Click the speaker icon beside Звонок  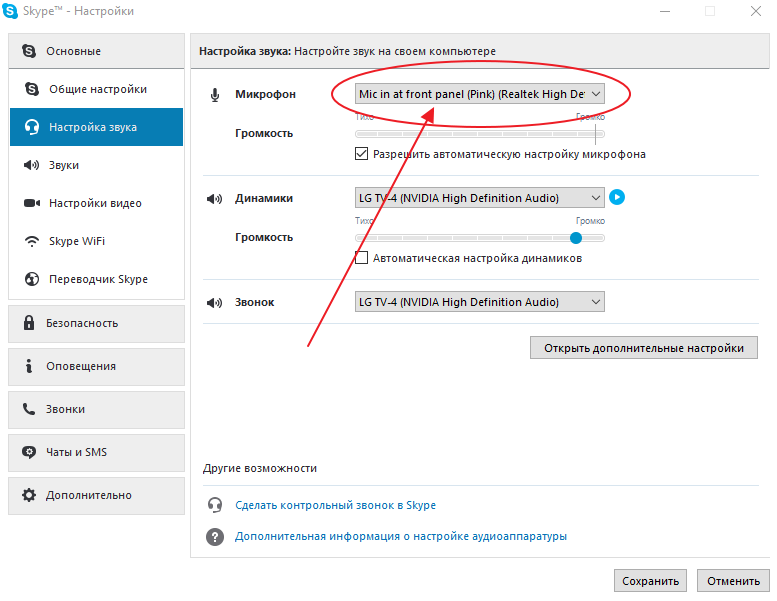point(214,302)
